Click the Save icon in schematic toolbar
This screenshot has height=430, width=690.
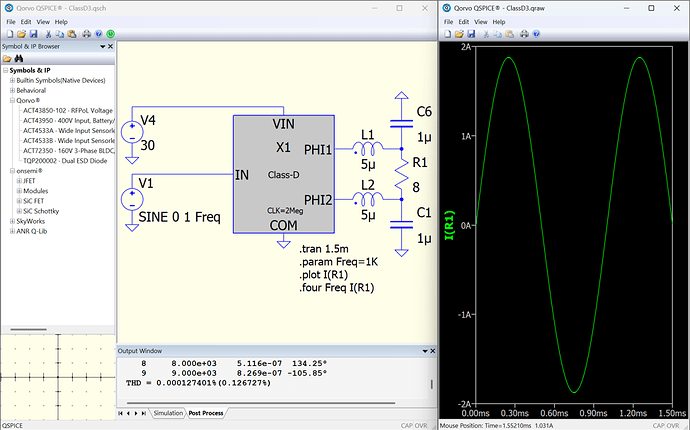tap(33, 34)
